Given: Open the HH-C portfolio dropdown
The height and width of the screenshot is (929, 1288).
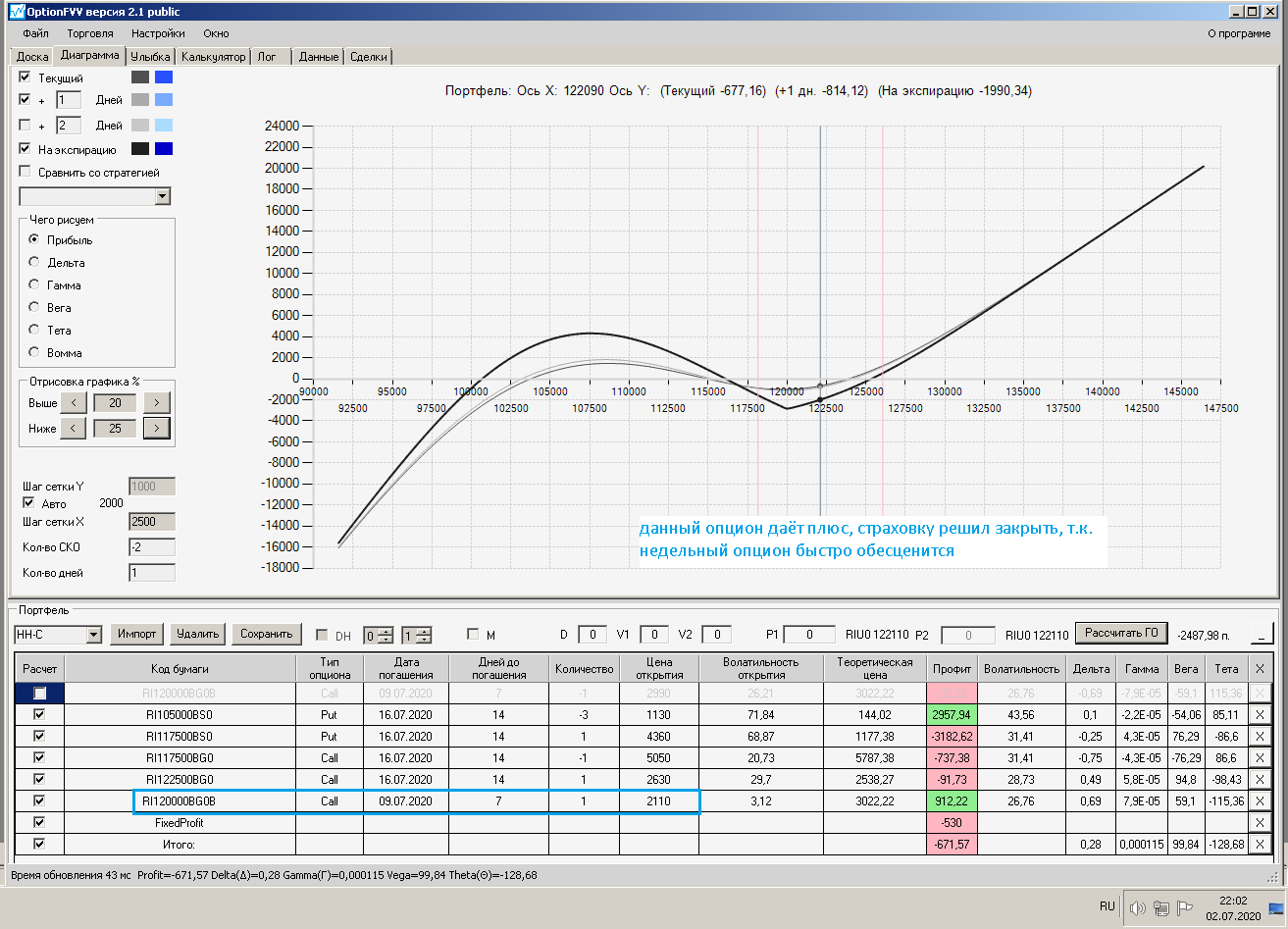Looking at the screenshot, I should pos(94,635).
